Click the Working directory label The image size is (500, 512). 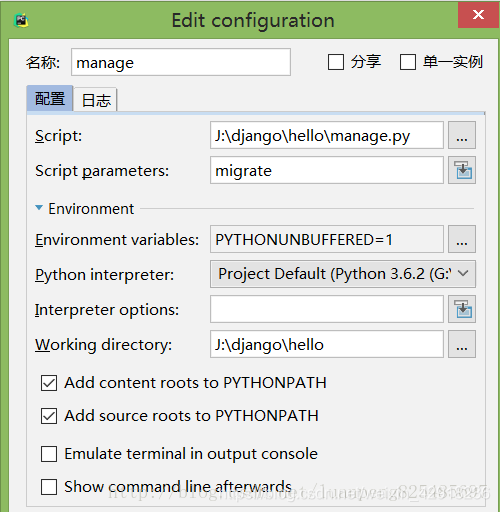(x=103, y=345)
